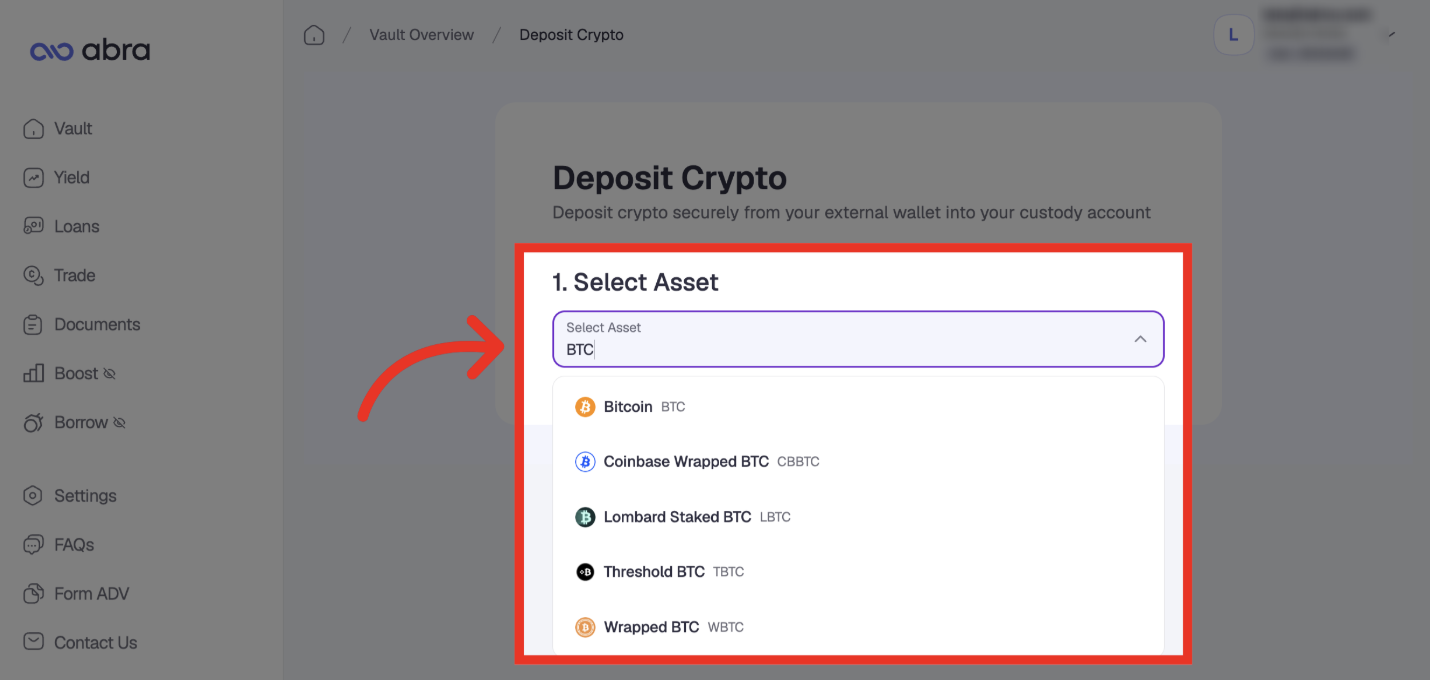Open the Vault icon in sidebar
The height and width of the screenshot is (682, 1430).
pos(33,129)
